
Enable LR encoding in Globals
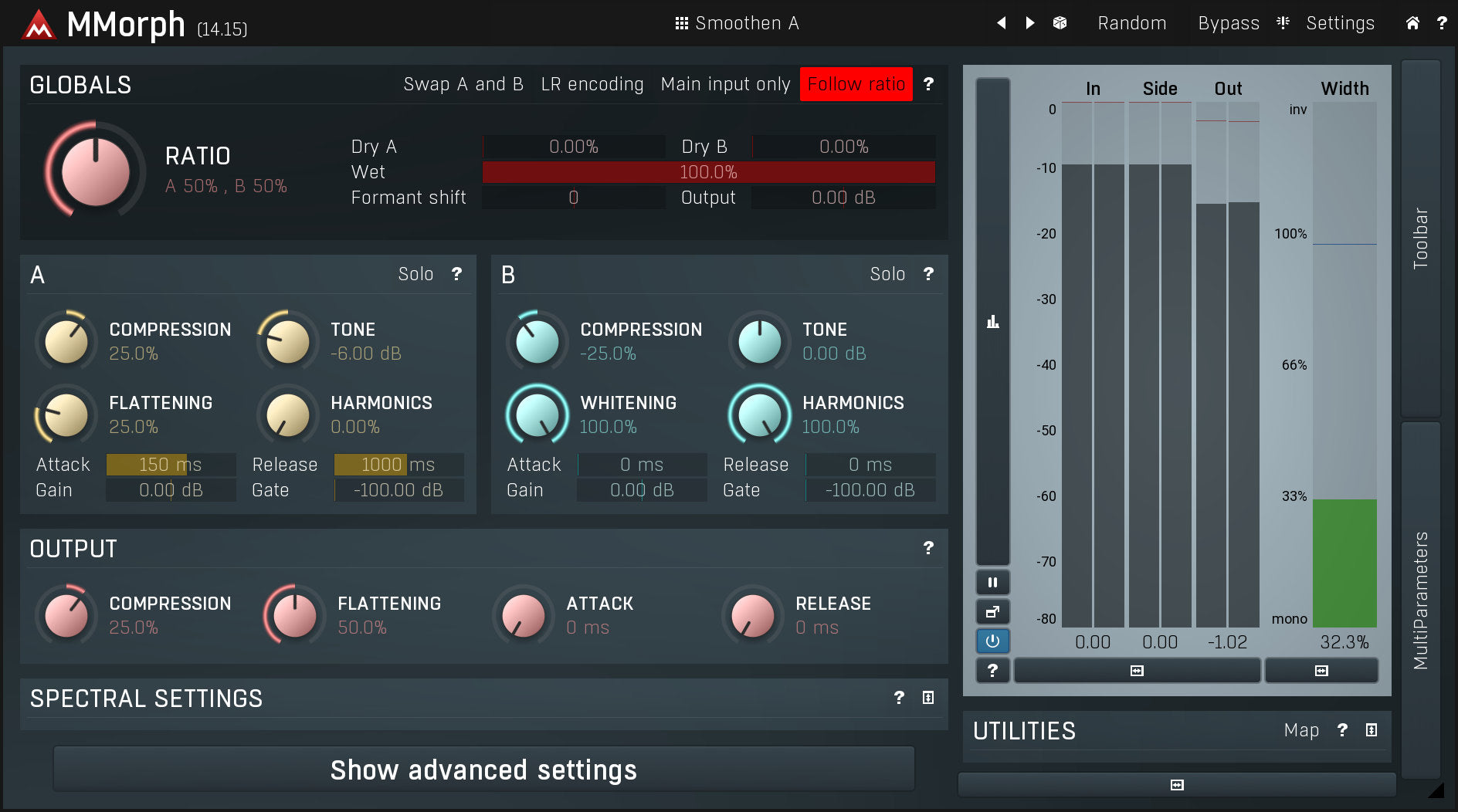pos(592,84)
